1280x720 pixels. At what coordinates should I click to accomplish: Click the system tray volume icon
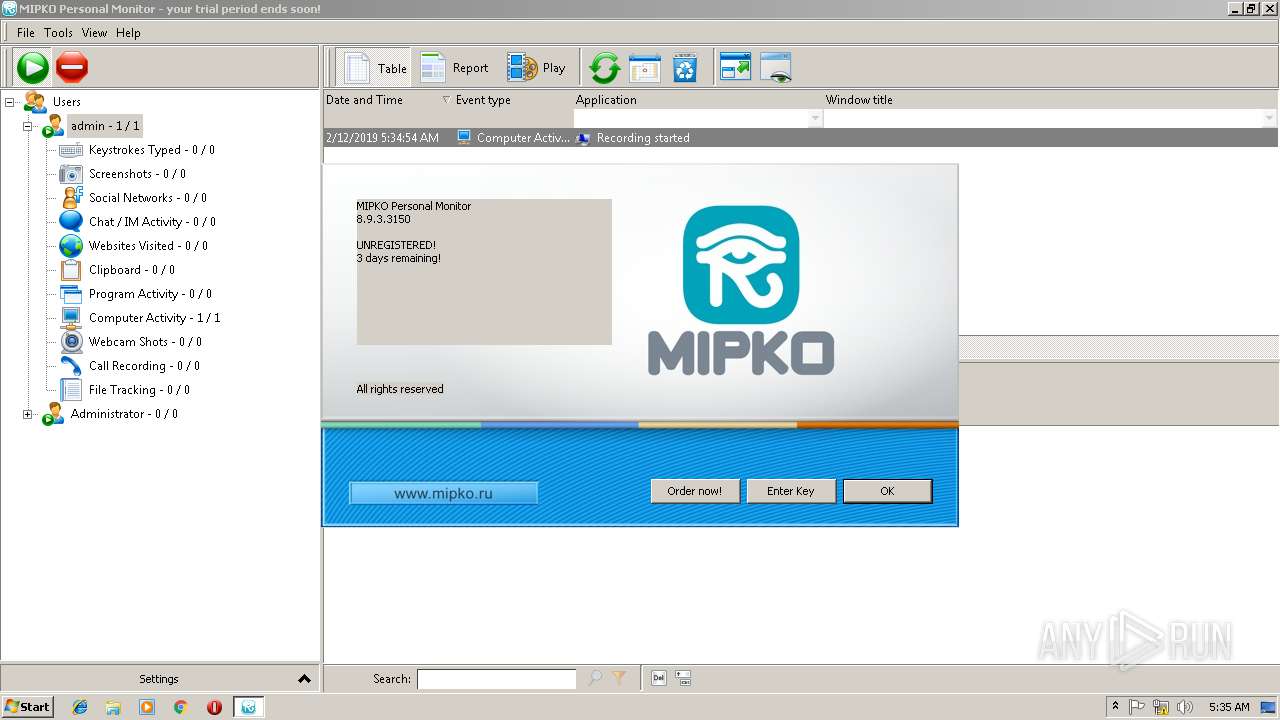[1185, 707]
